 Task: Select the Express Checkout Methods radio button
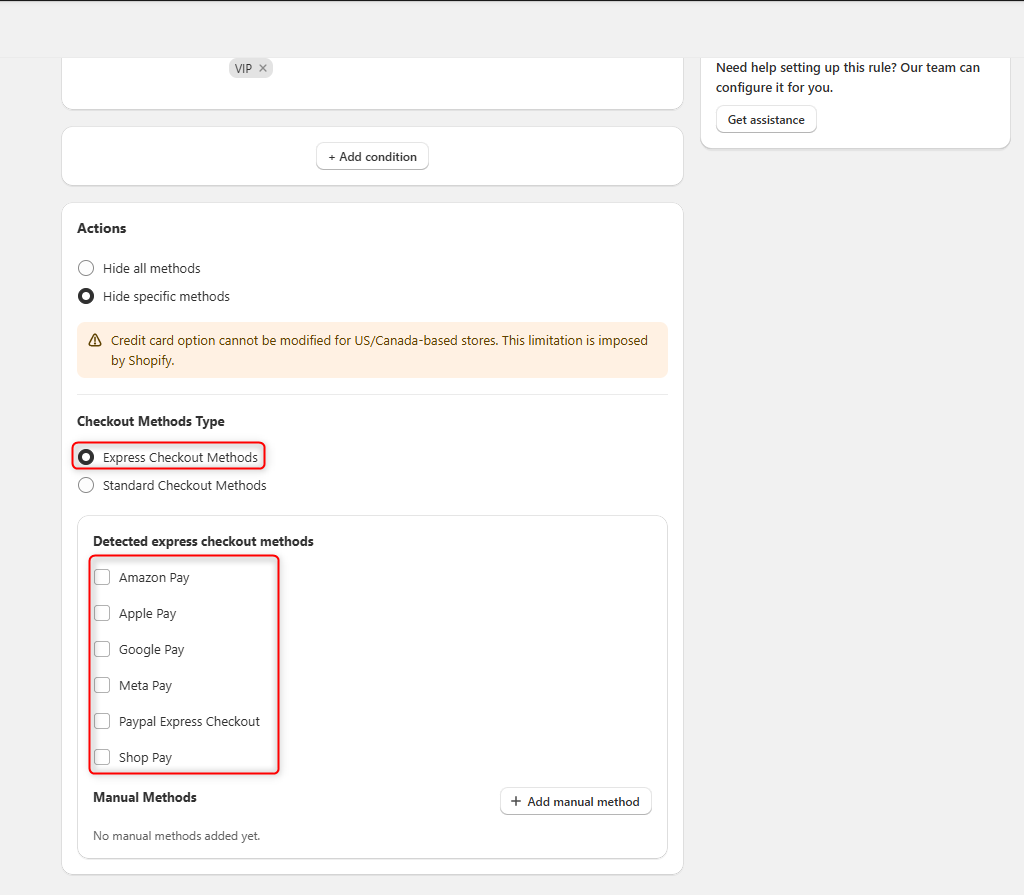point(86,457)
